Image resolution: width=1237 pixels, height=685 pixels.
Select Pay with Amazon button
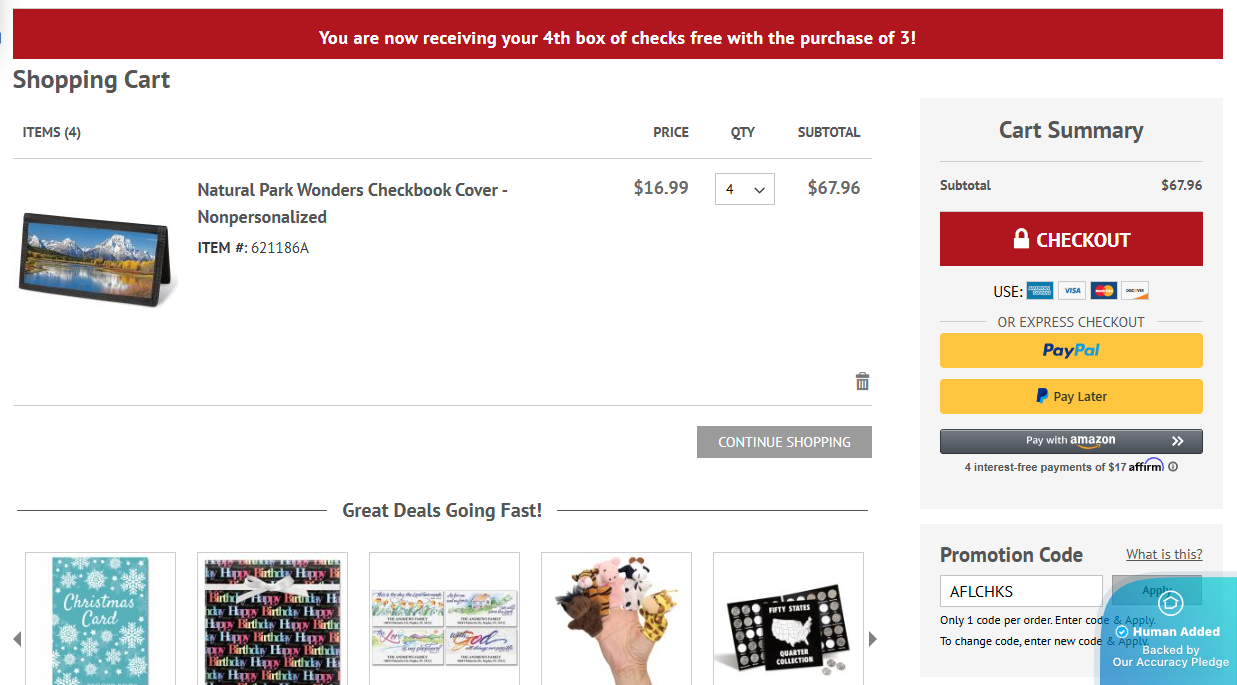pyautogui.click(x=1071, y=441)
